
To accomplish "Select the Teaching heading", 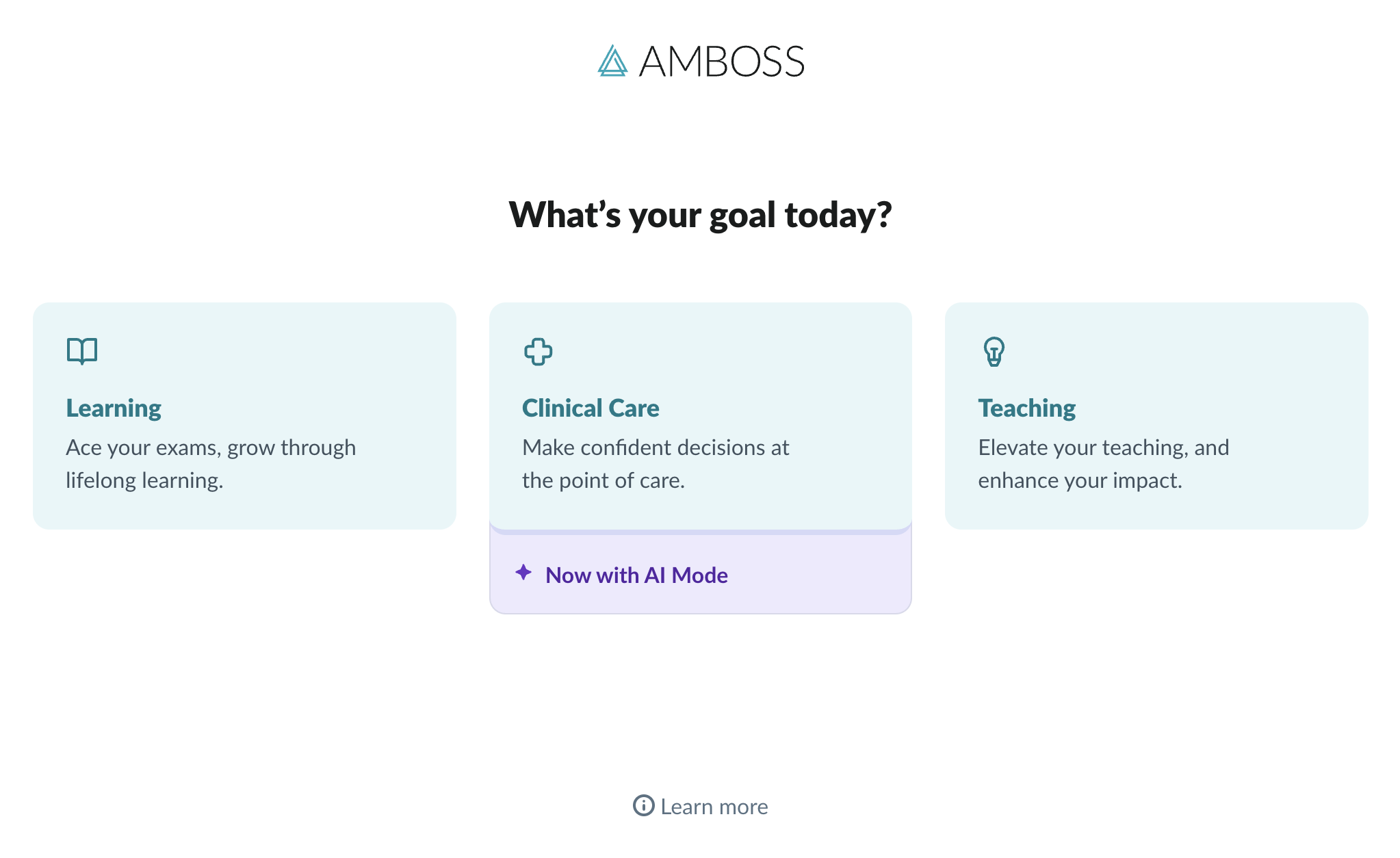I will coord(1026,408).
